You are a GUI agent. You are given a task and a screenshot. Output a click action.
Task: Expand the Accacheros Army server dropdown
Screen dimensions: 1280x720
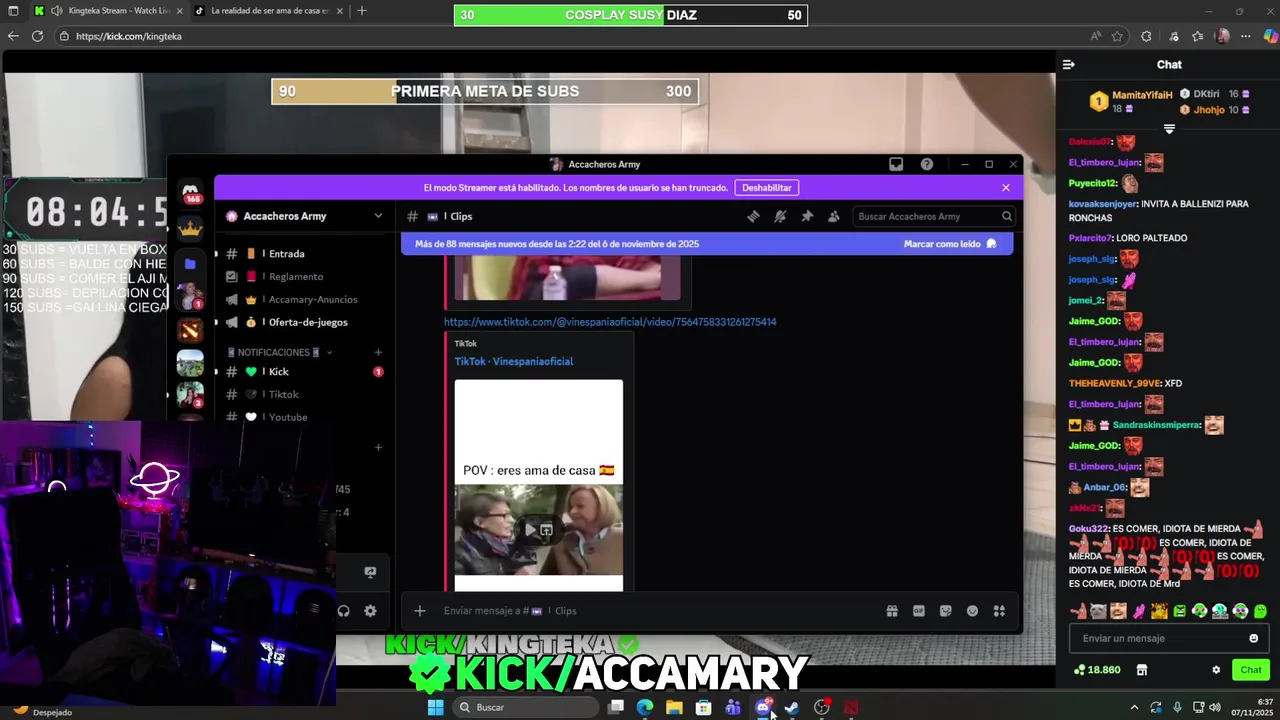click(378, 216)
